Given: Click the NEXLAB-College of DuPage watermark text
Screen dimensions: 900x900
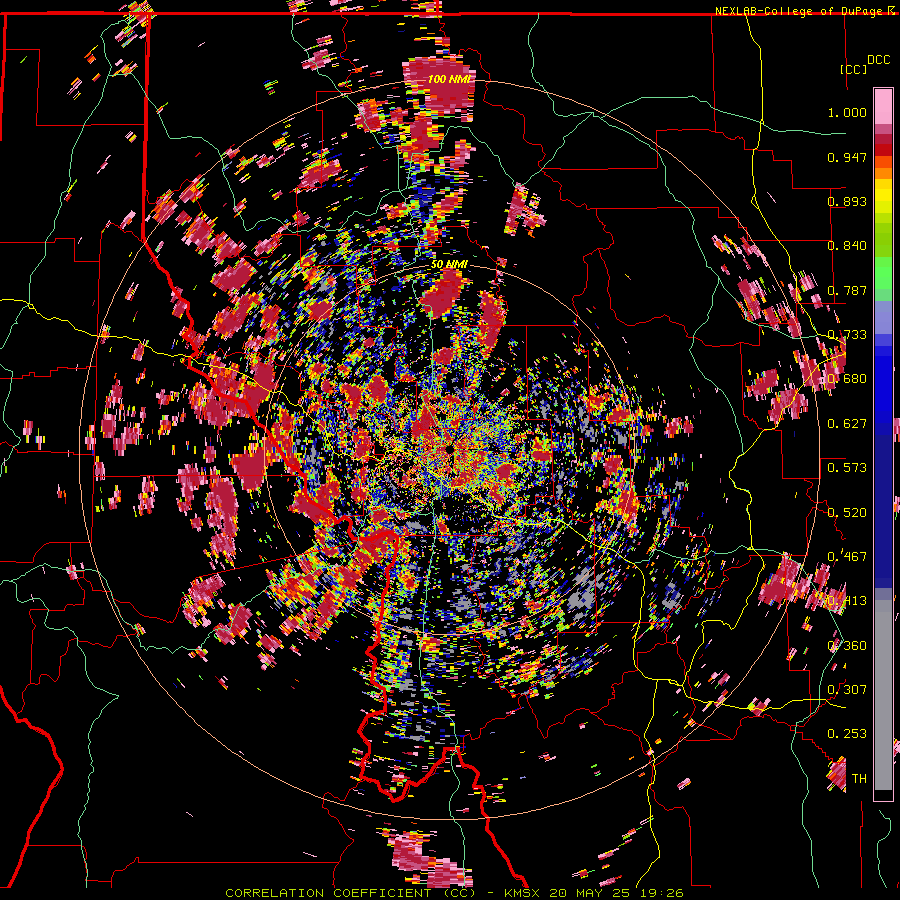Looking at the screenshot, I should click(x=806, y=11).
